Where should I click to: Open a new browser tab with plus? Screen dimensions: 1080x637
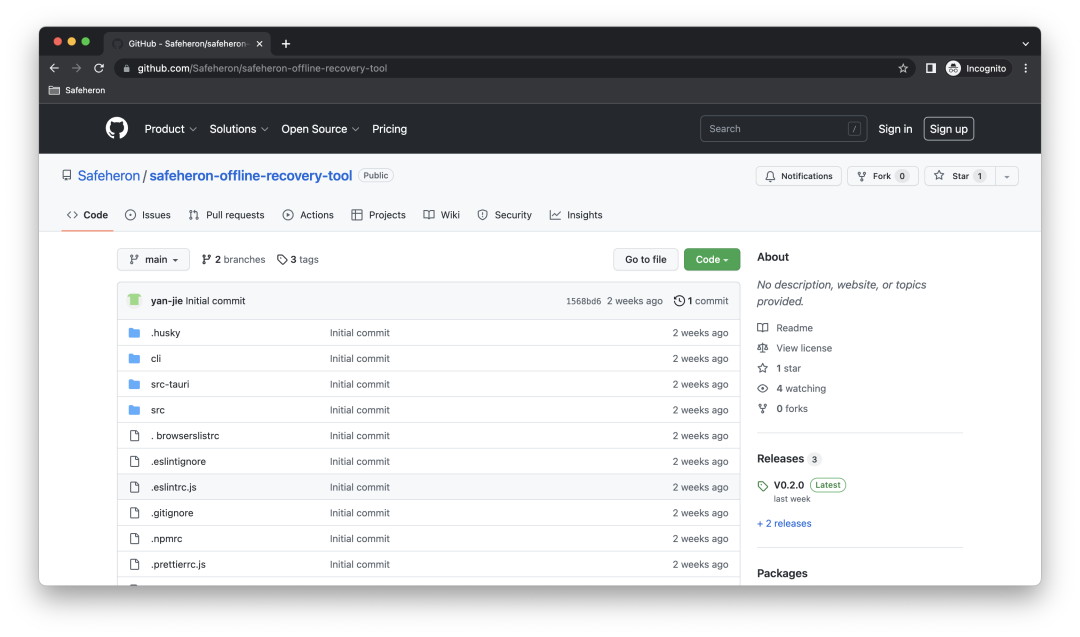point(286,43)
